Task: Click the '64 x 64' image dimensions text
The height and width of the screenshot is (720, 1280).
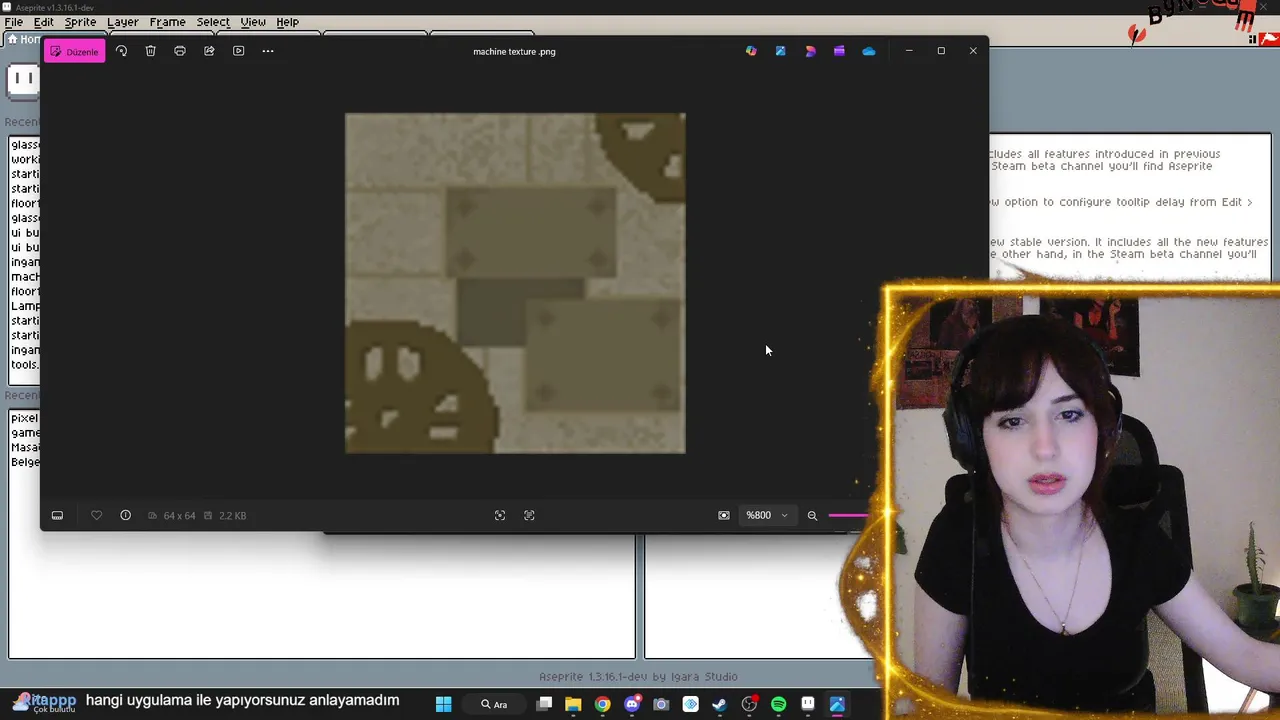Action: (179, 515)
